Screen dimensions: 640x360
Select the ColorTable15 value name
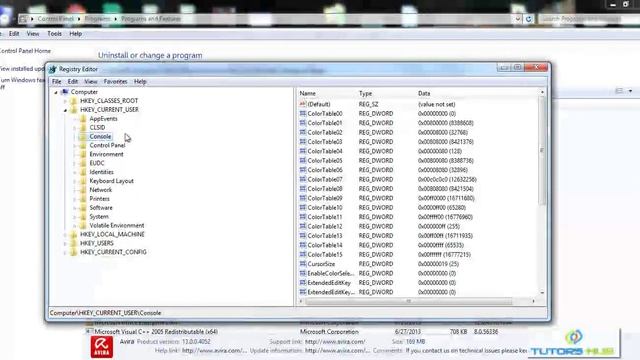coord(325,255)
